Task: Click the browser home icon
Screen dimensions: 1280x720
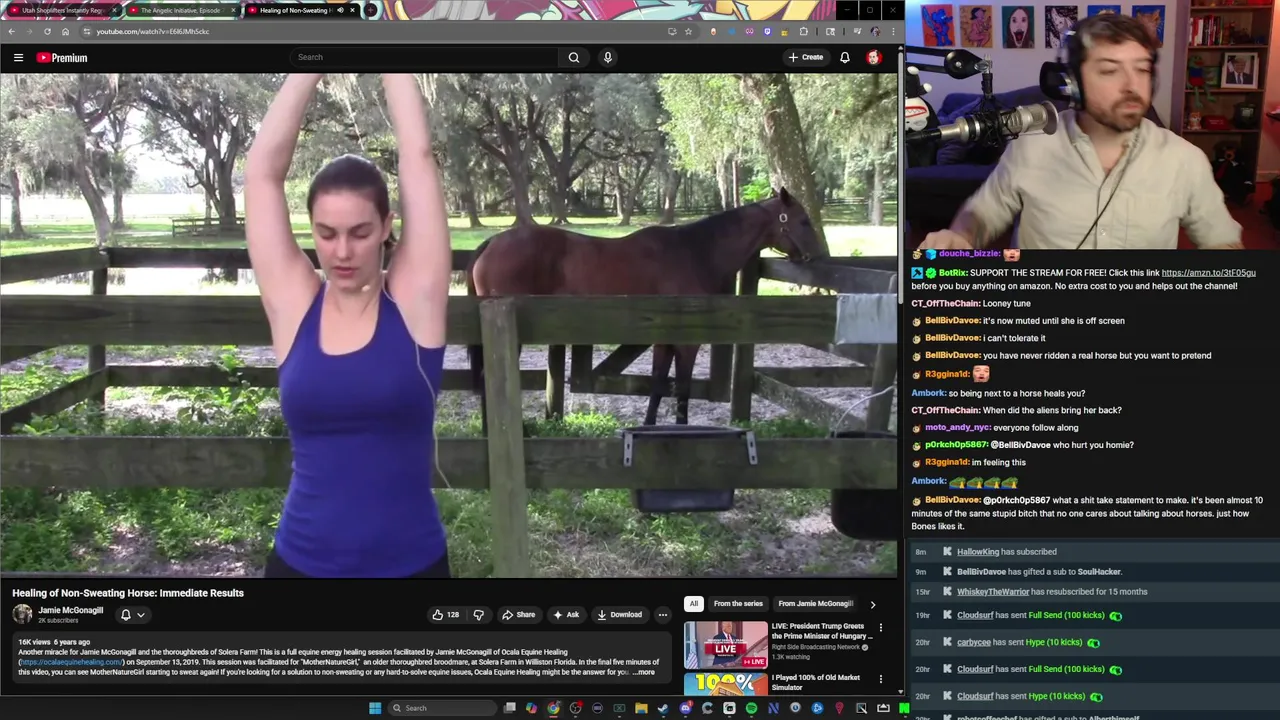Action: coord(65,31)
